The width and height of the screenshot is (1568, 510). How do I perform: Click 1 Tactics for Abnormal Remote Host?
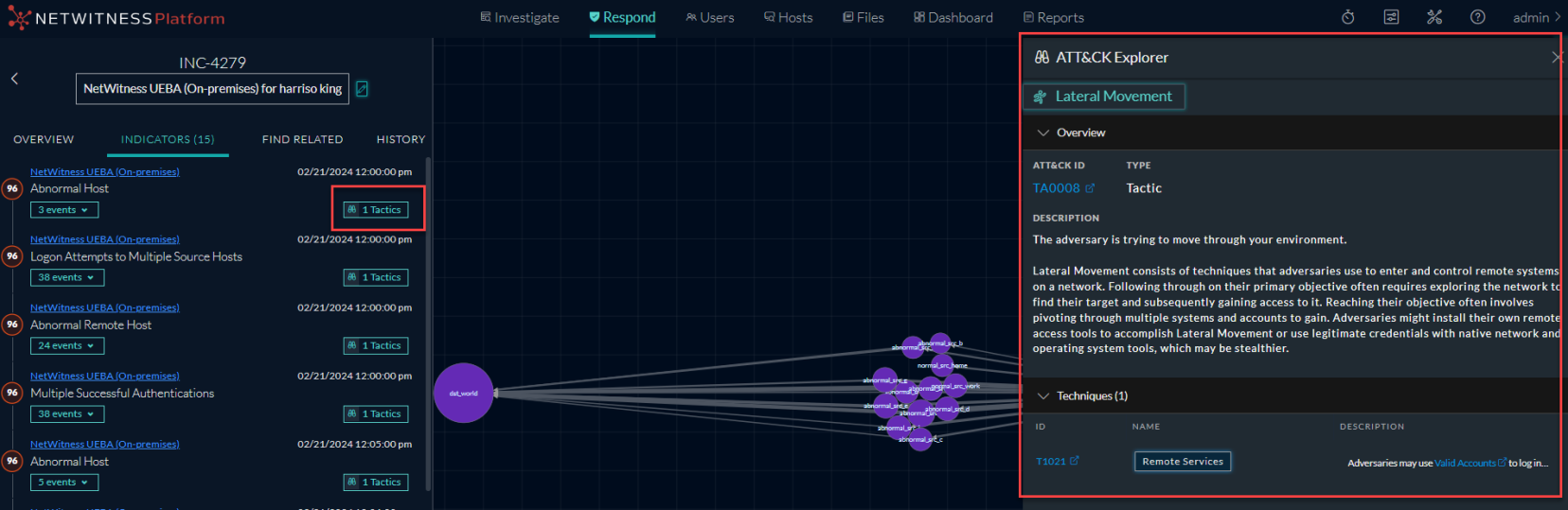[x=376, y=345]
